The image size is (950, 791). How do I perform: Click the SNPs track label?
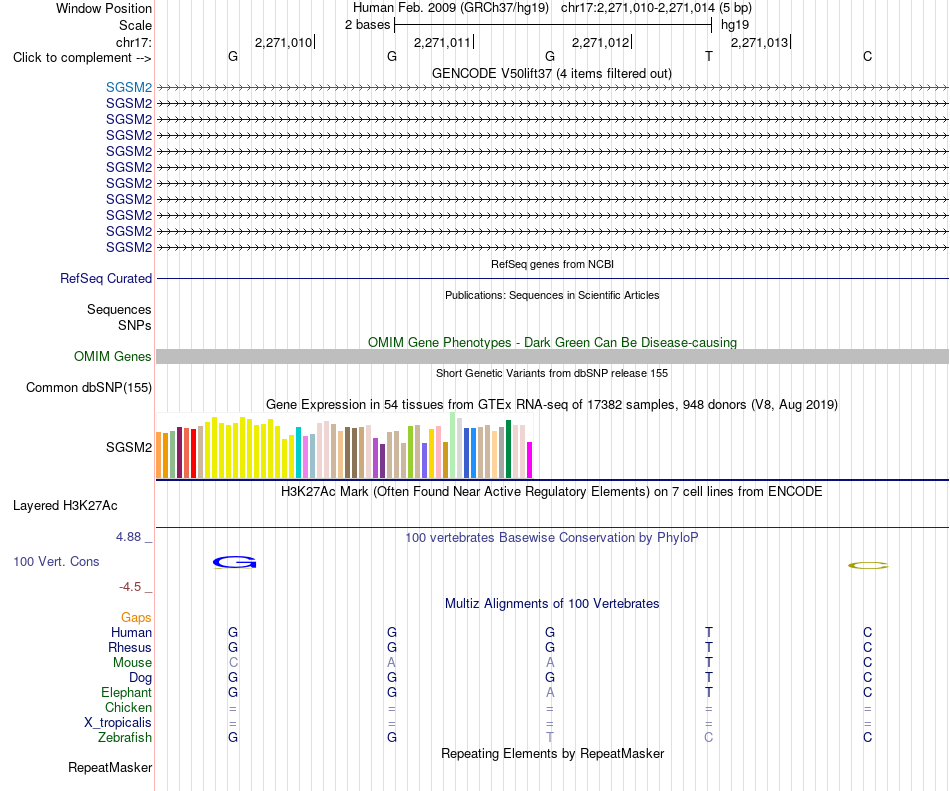coord(135,325)
